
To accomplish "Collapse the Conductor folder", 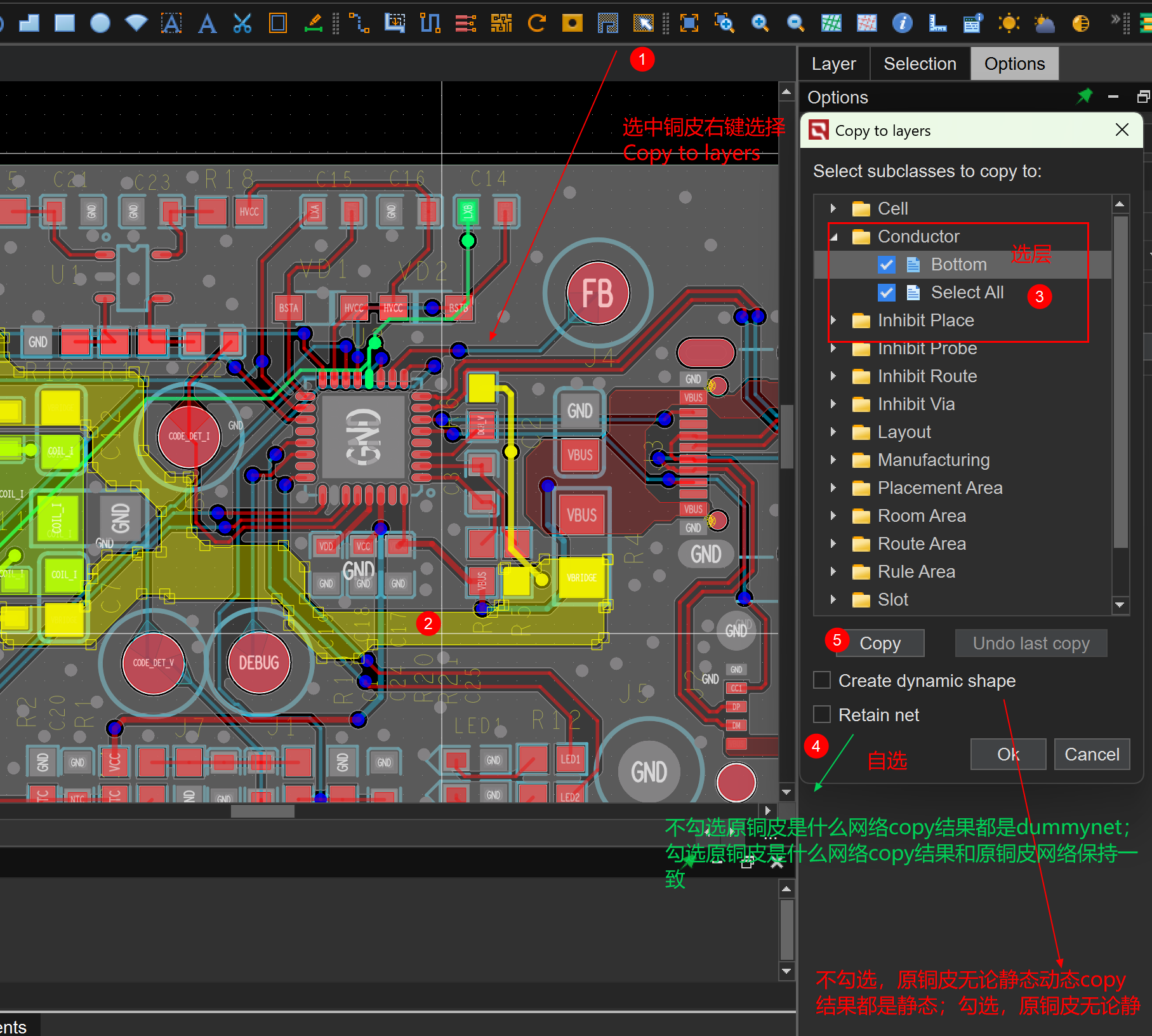I will coord(833,237).
